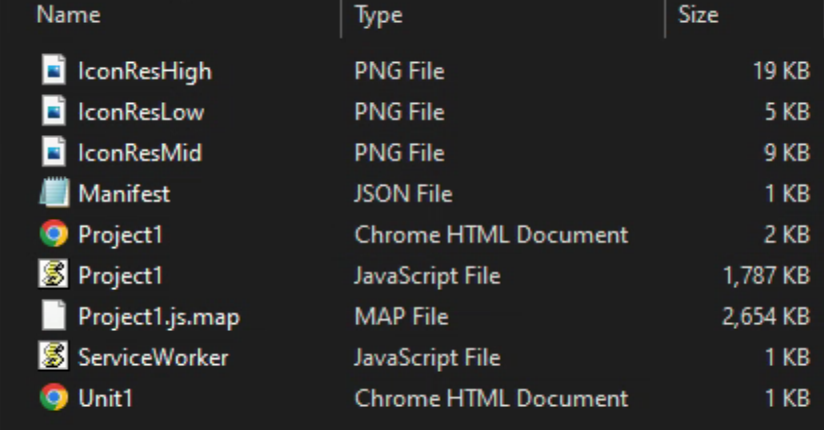Click the Chrome icon beside Project1 HTML
This screenshot has width=824, height=430.
coord(54,233)
